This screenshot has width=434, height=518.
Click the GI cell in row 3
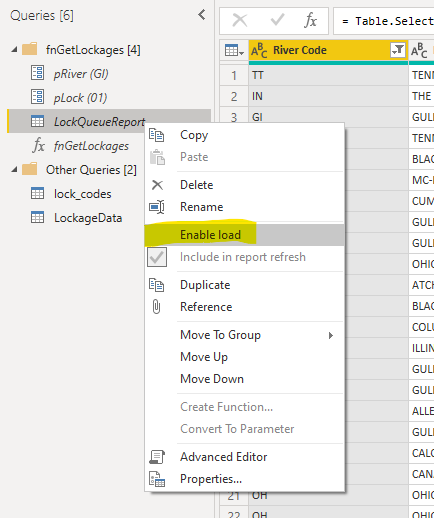[x=328, y=117]
